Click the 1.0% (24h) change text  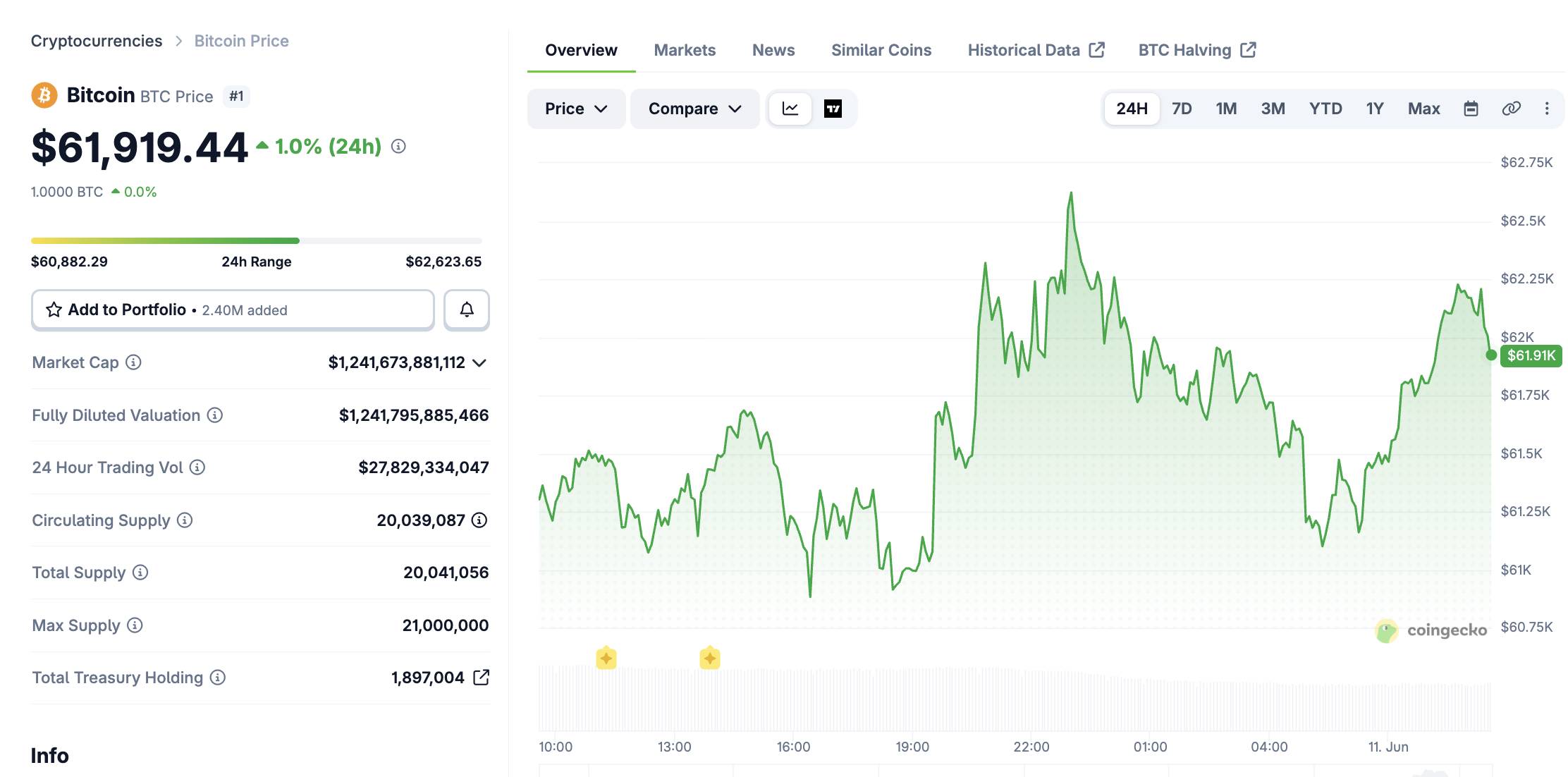(328, 146)
